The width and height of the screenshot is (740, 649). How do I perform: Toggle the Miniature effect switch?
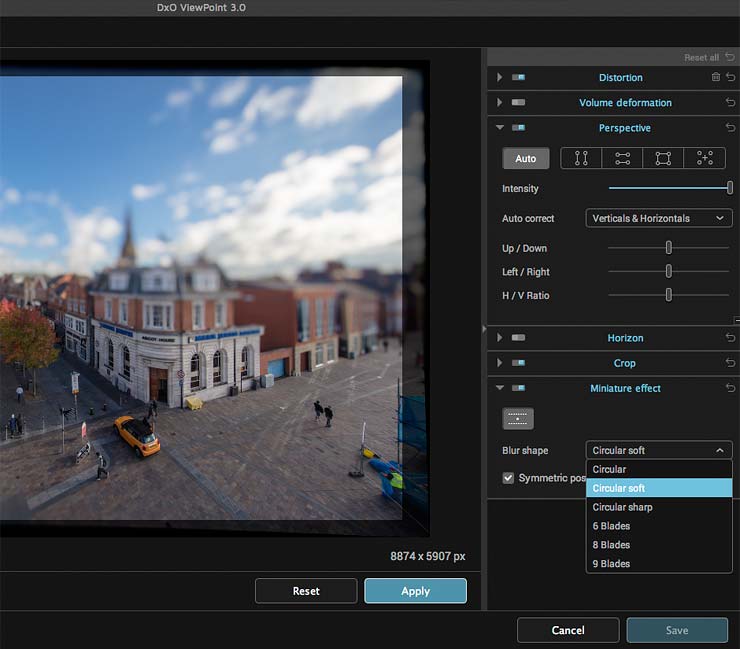pyautogui.click(x=518, y=388)
